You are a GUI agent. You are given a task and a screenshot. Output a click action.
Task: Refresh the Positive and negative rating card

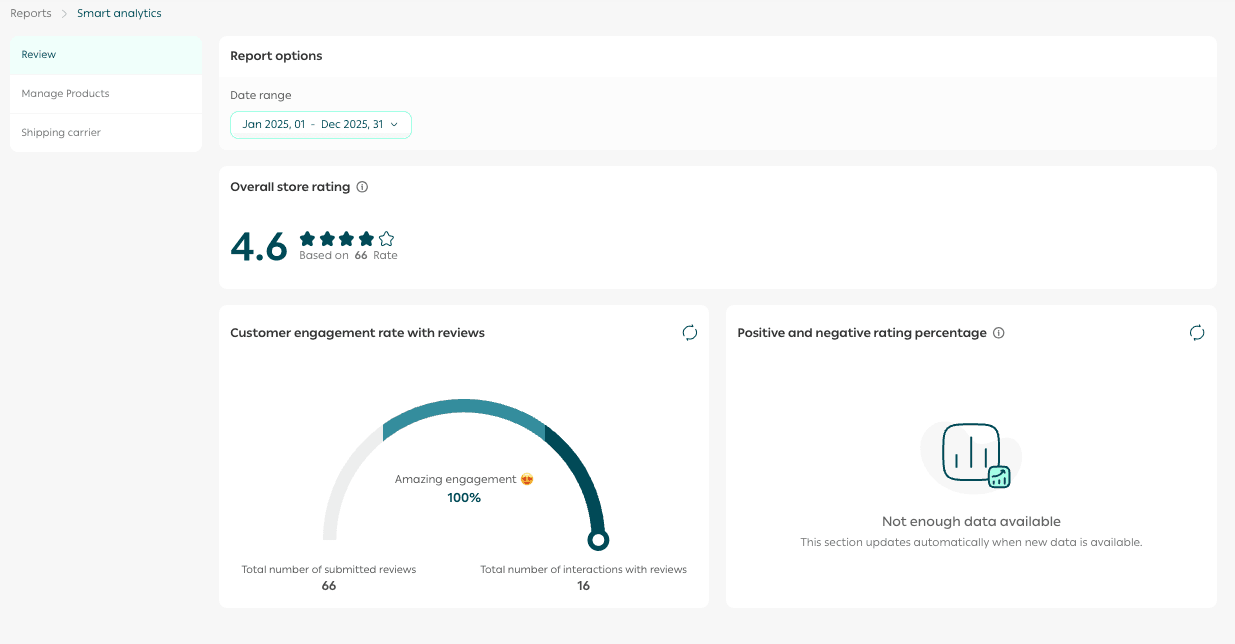[x=1196, y=333]
